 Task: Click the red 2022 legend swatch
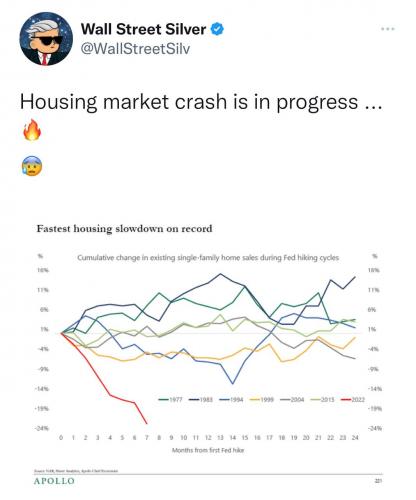tap(347, 399)
